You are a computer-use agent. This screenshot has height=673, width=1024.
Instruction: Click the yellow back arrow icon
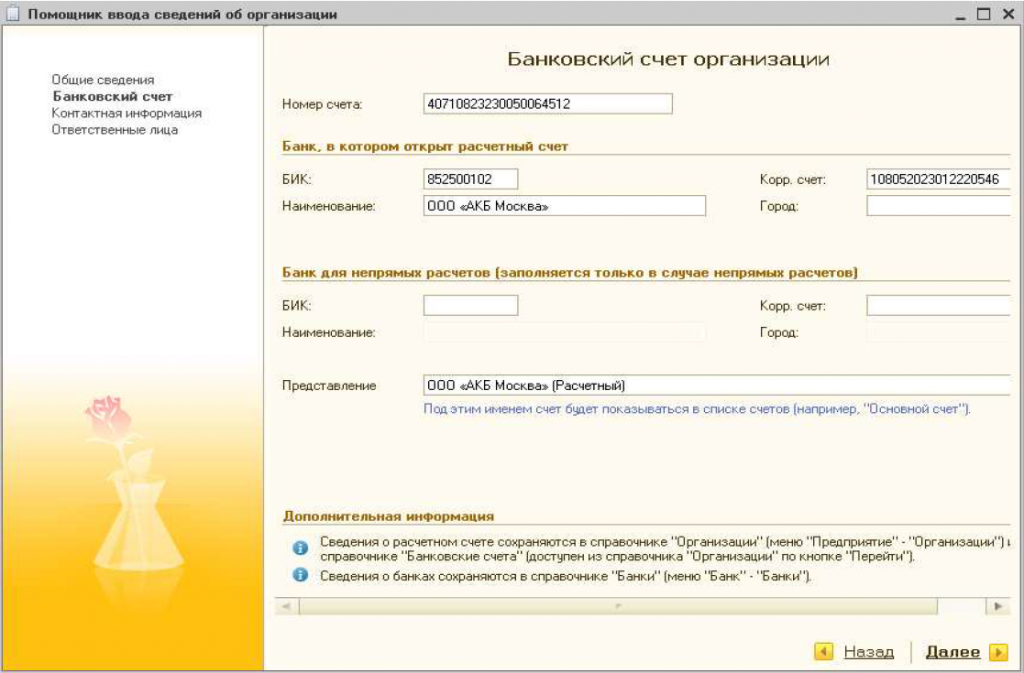(824, 652)
